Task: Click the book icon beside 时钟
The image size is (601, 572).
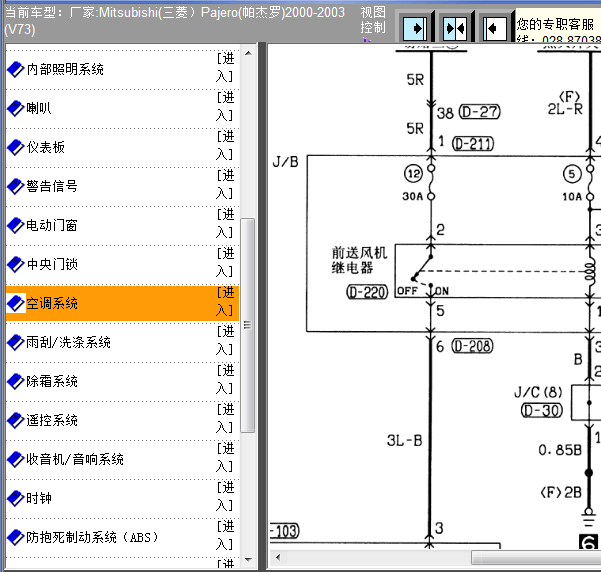Action: (x=15, y=498)
